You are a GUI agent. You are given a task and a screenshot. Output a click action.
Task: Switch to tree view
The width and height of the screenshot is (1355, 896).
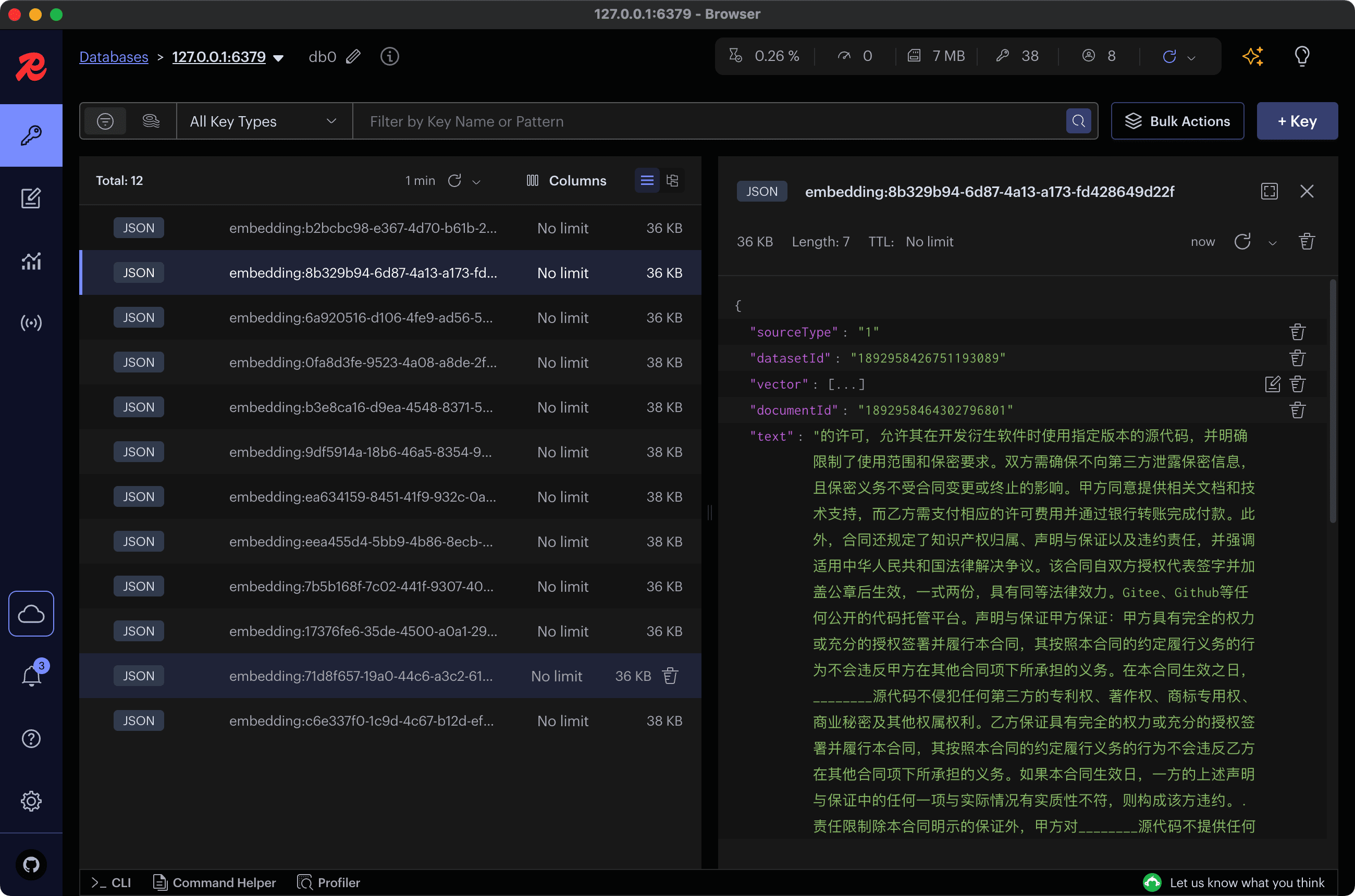672,181
